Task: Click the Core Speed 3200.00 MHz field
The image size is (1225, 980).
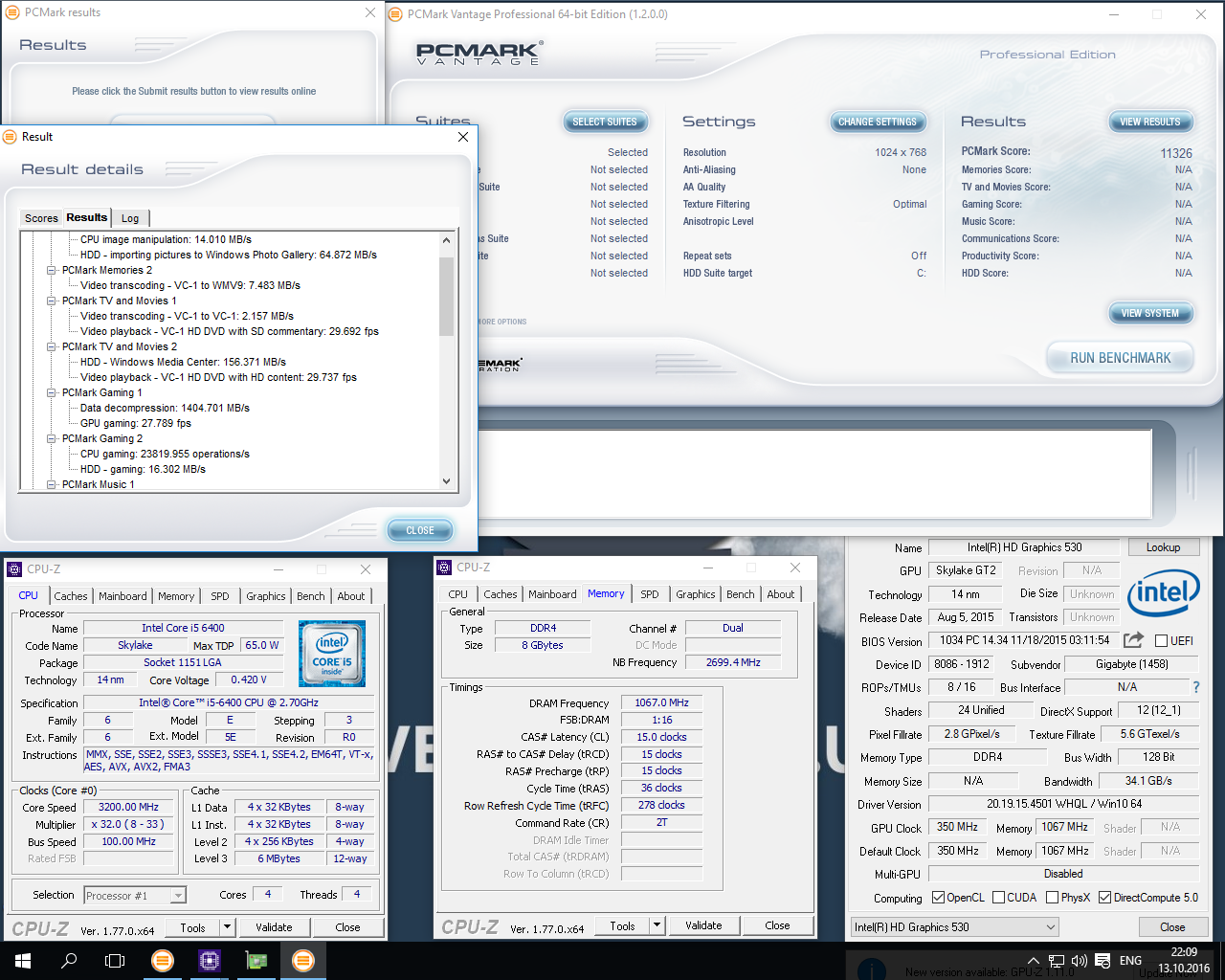Action: tap(128, 807)
